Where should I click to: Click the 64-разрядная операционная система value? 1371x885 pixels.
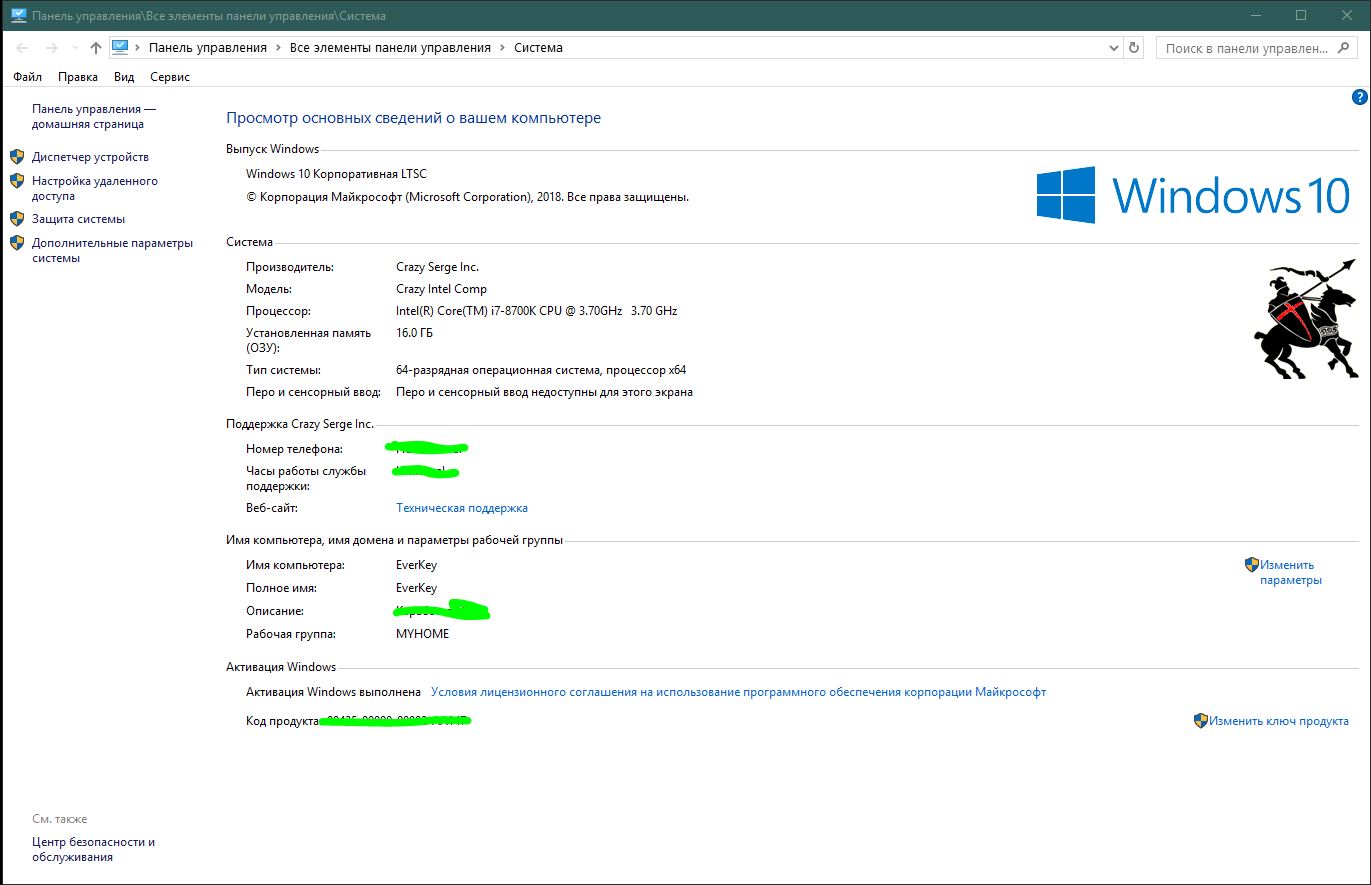(541, 370)
